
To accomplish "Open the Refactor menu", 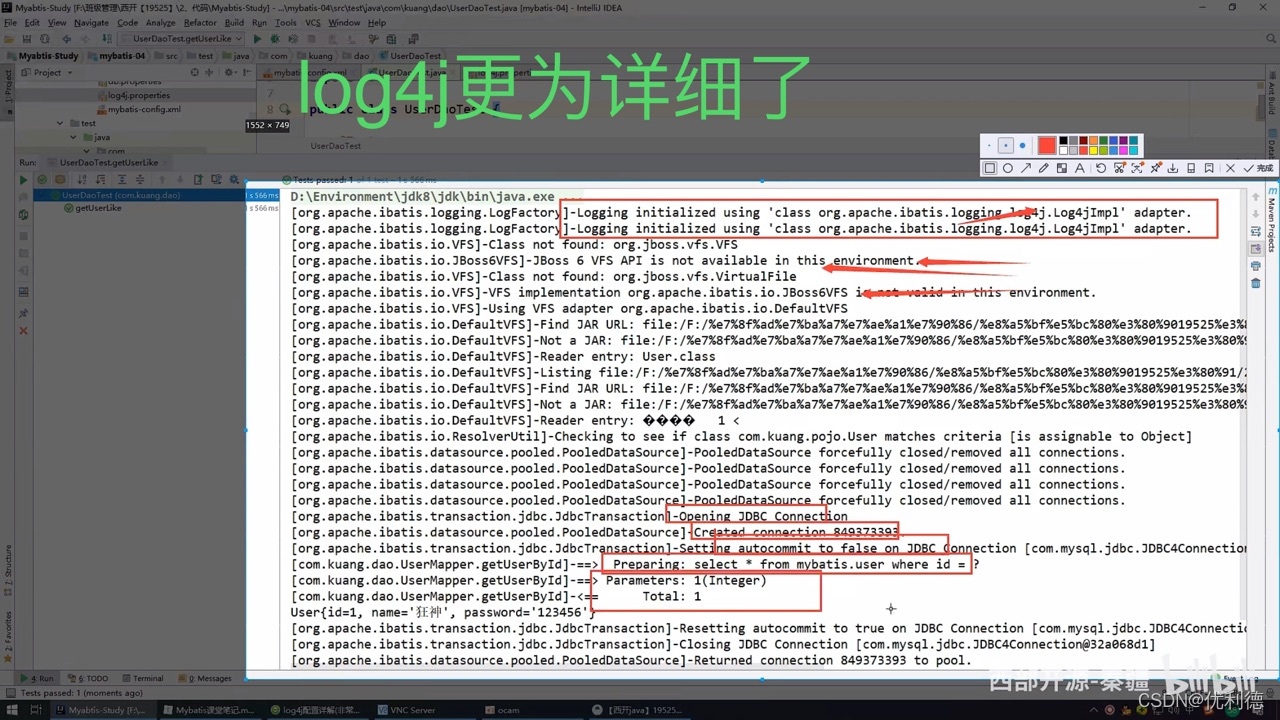I will (x=200, y=22).
